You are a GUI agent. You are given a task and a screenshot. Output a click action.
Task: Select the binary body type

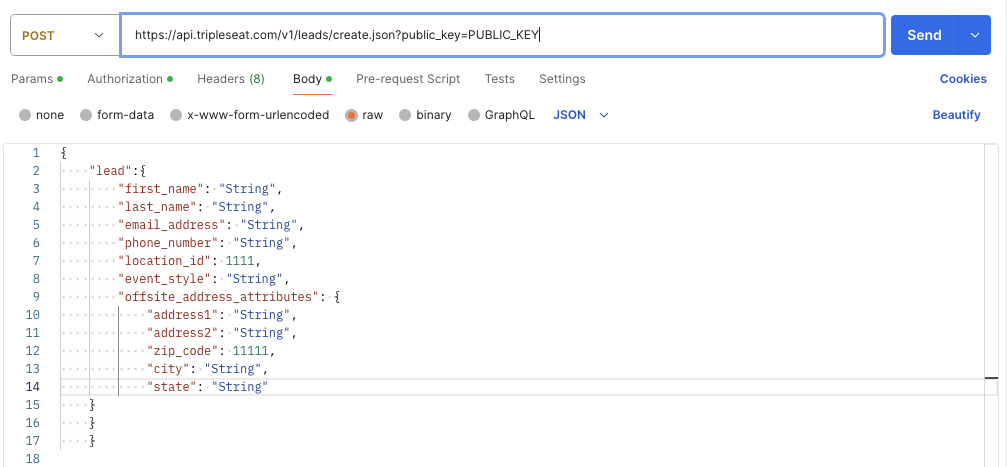[x=405, y=116]
